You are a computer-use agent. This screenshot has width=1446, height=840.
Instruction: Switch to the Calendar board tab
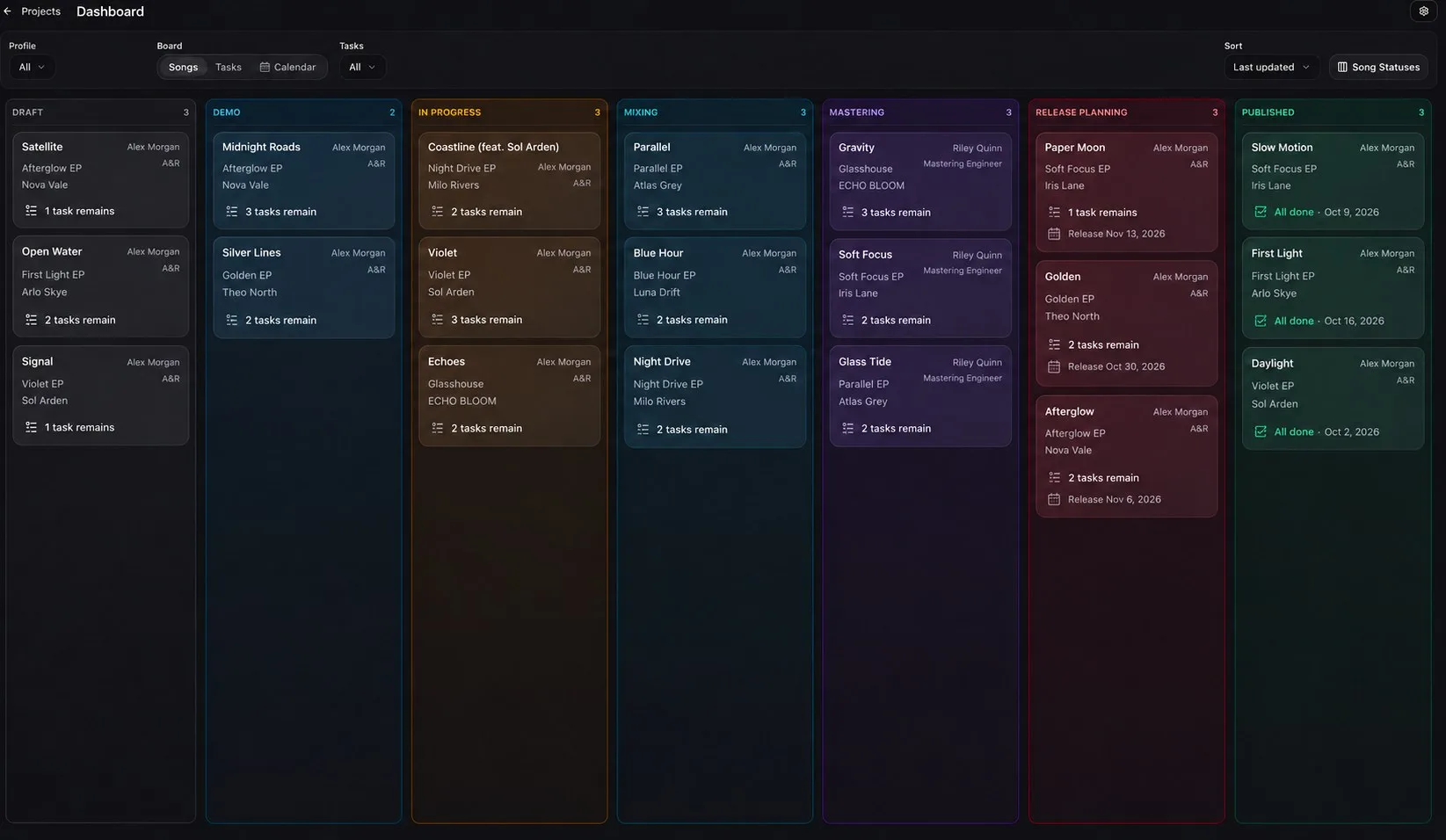point(288,67)
